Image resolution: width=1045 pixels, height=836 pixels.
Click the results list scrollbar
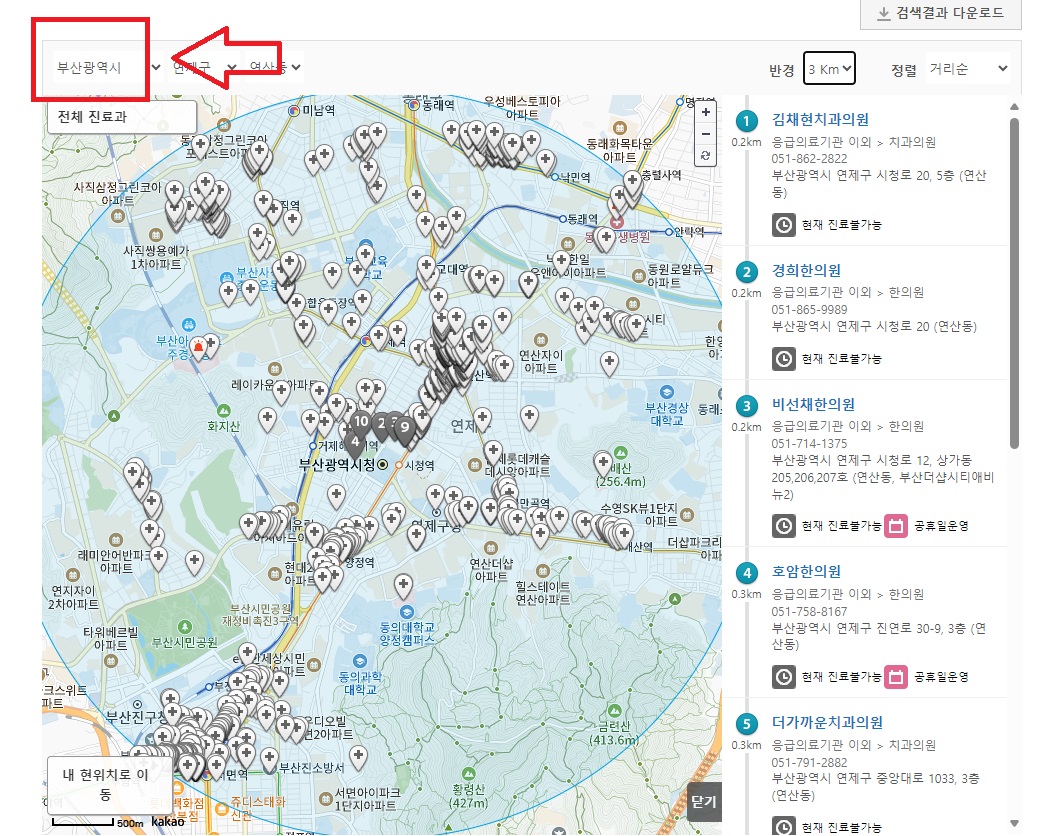click(x=1014, y=283)
